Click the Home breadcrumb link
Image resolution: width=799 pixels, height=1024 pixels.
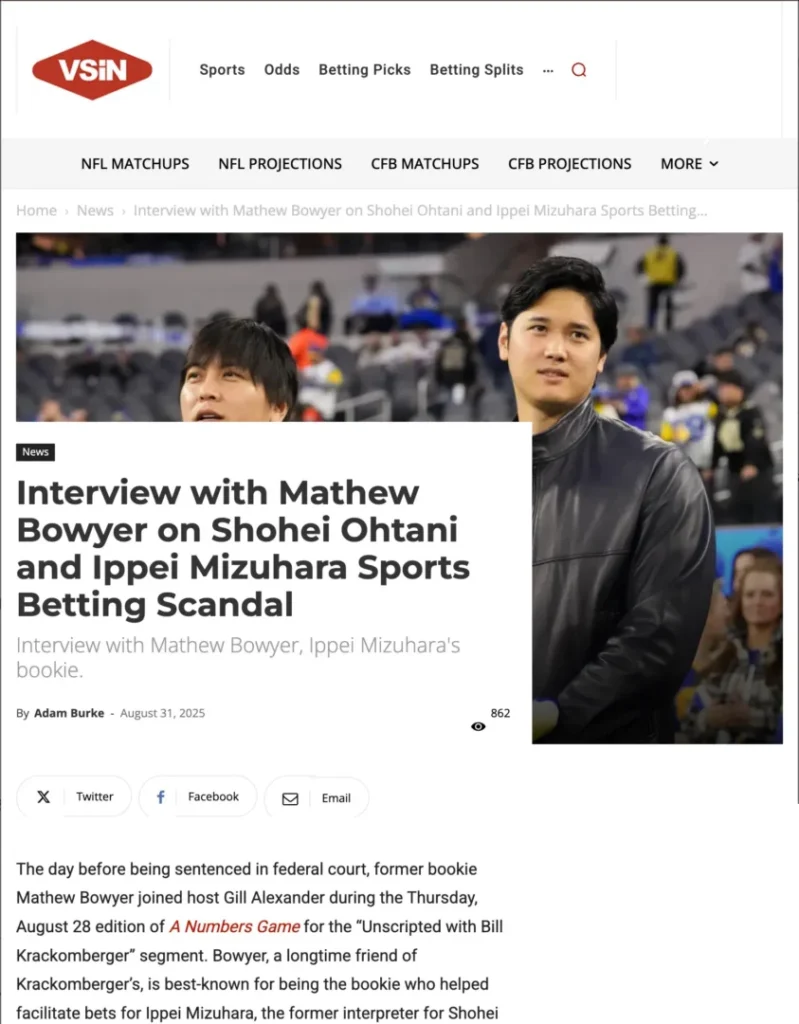(37, 210)
